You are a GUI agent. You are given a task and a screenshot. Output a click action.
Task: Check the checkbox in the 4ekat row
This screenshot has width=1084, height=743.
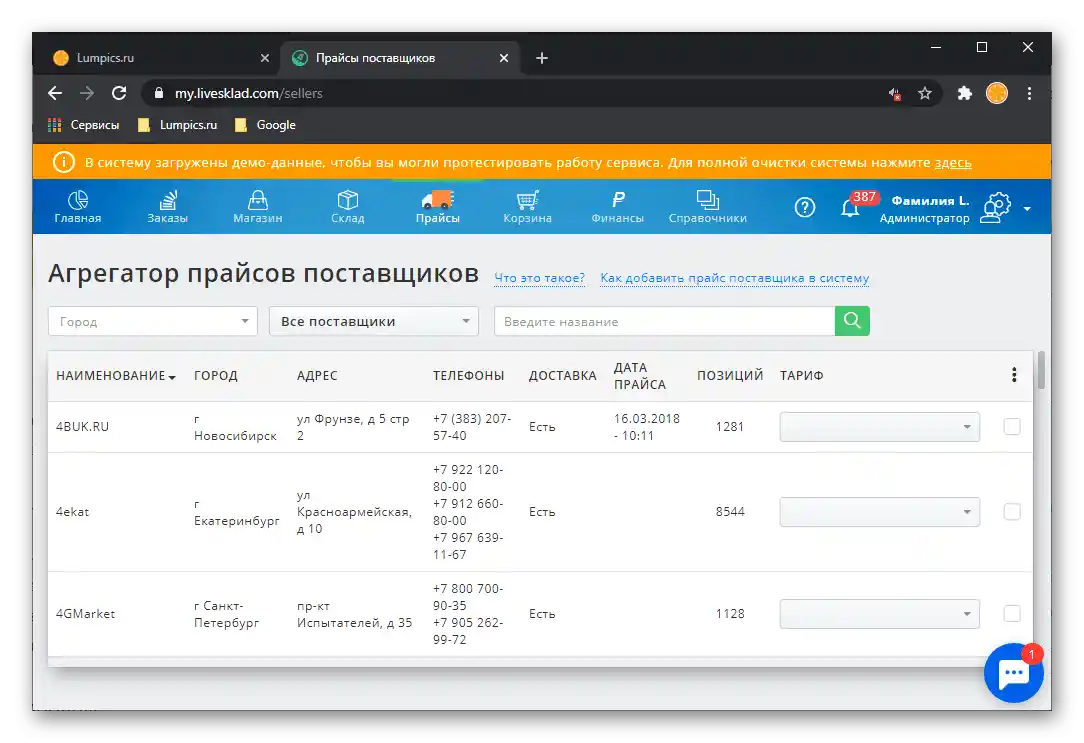click(x=1011, y=511)
